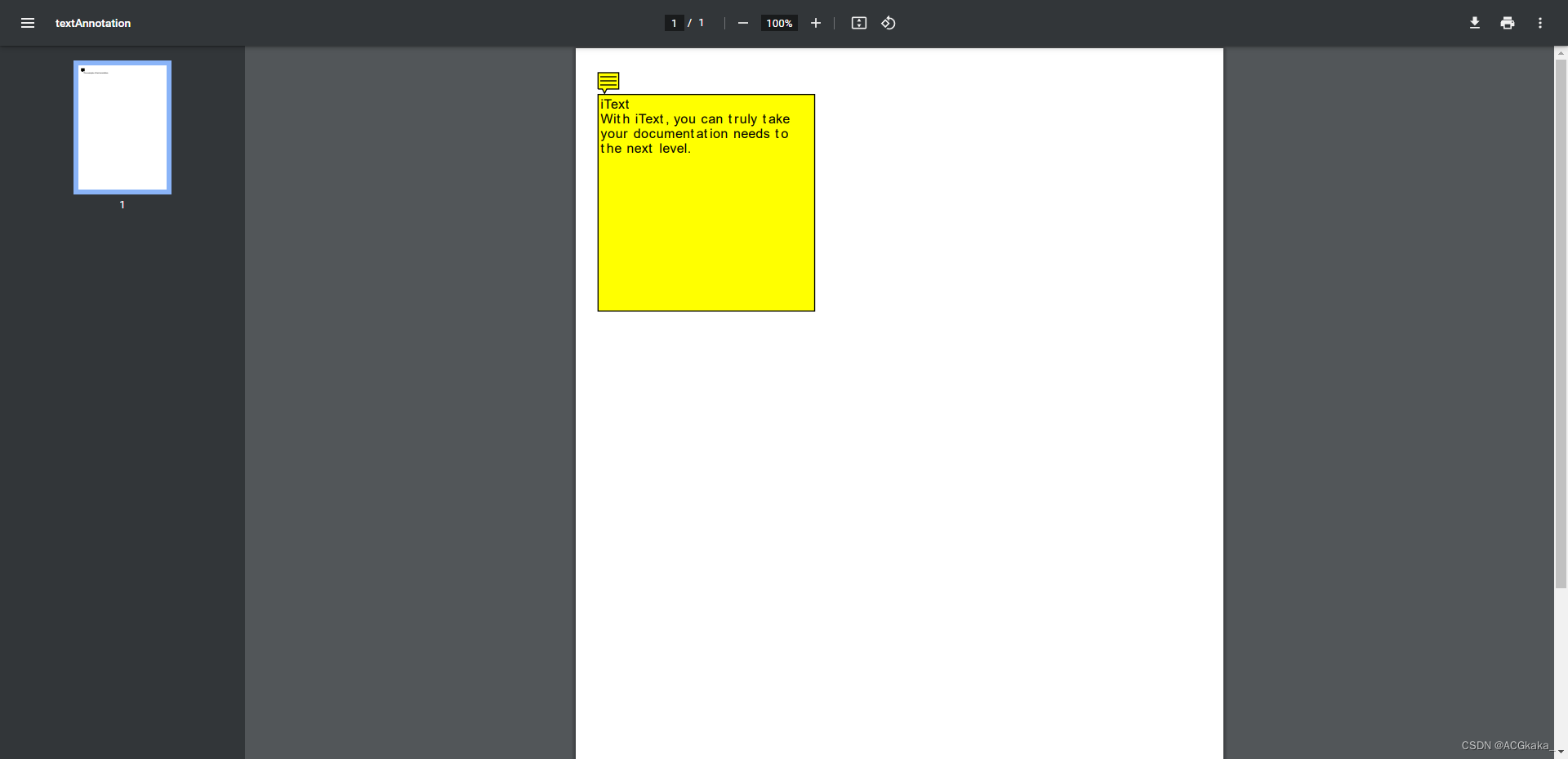The image size is (1568, 759).
Task: Rotate the document counterclockwise
Action: point(889,23)
